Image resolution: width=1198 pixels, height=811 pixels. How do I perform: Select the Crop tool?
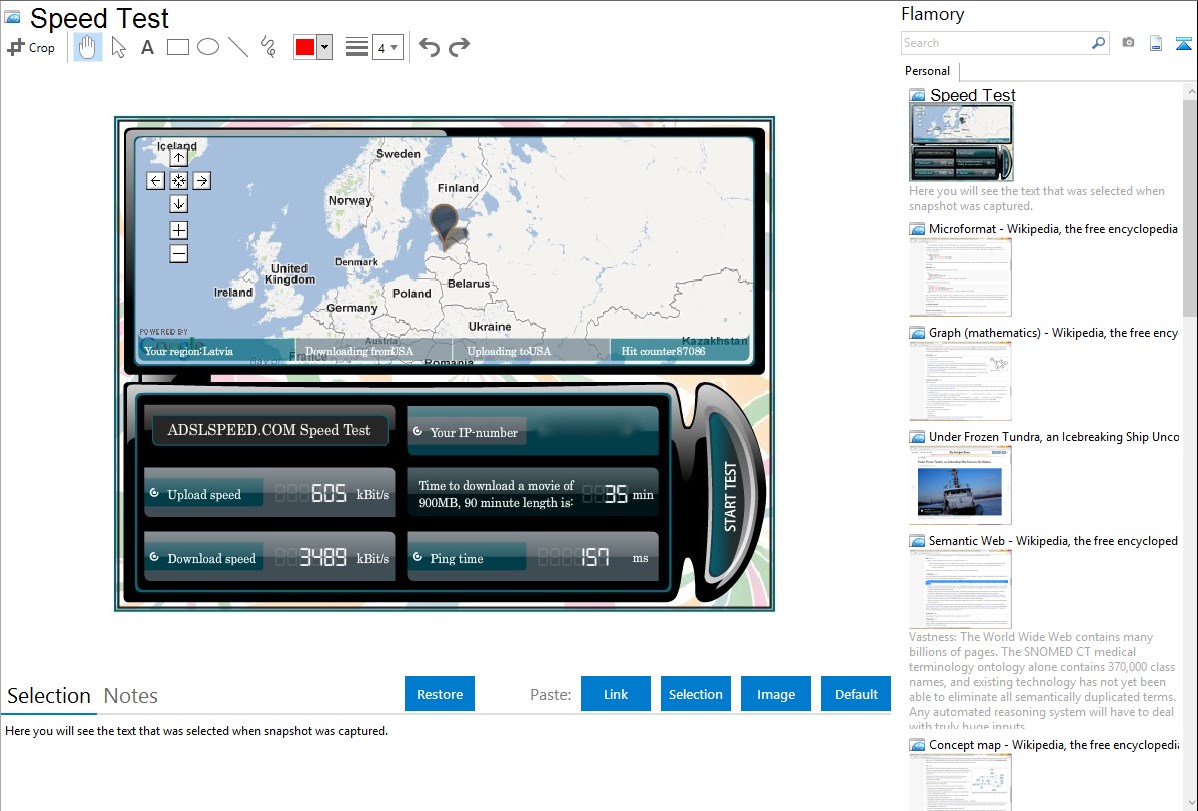(x=31, y=47)
